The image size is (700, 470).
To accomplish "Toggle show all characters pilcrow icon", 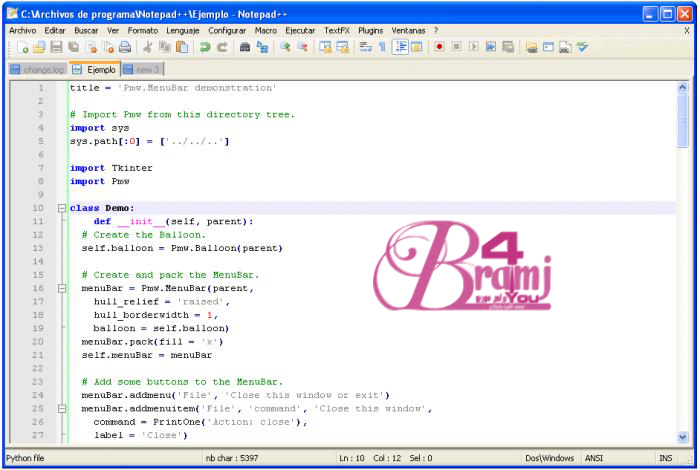I will coord(382,47).
